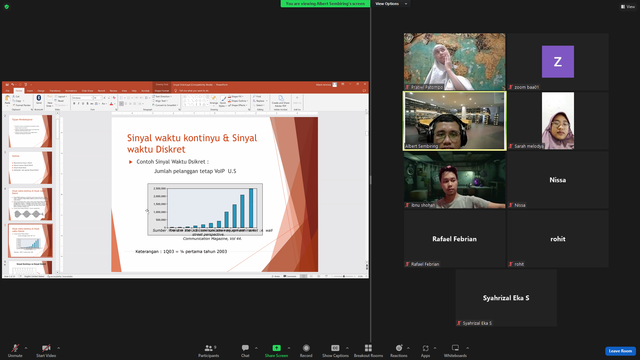Screen dimensions: 640x360
Task: Select the Syahrizal Eka S participant tile
Action: (x=506, y=298)
